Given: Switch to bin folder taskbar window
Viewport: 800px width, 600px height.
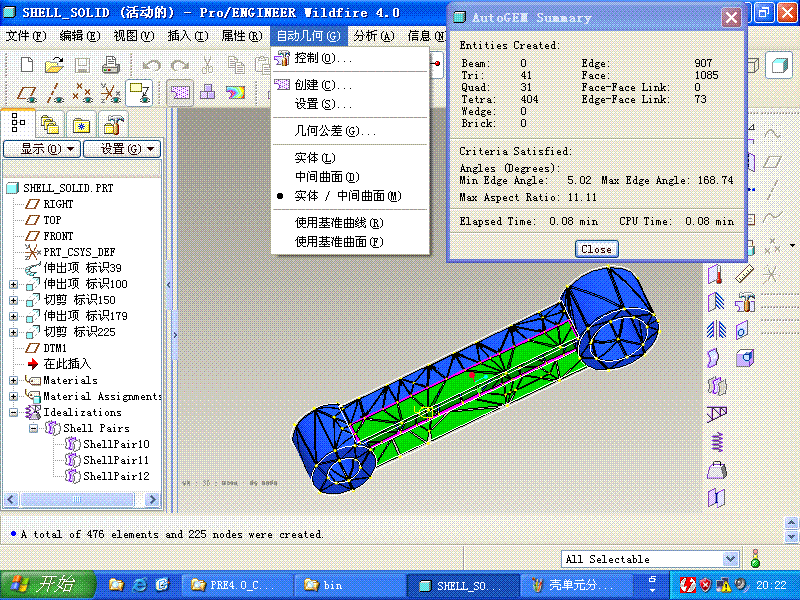Looking at the screenshot, I should pos(350,585).
